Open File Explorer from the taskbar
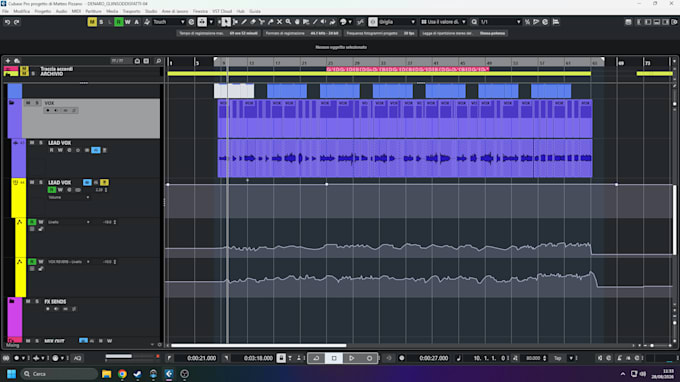The width and height of the screenshot is (680, 382). pyautogui.click(x=106, y=374)
